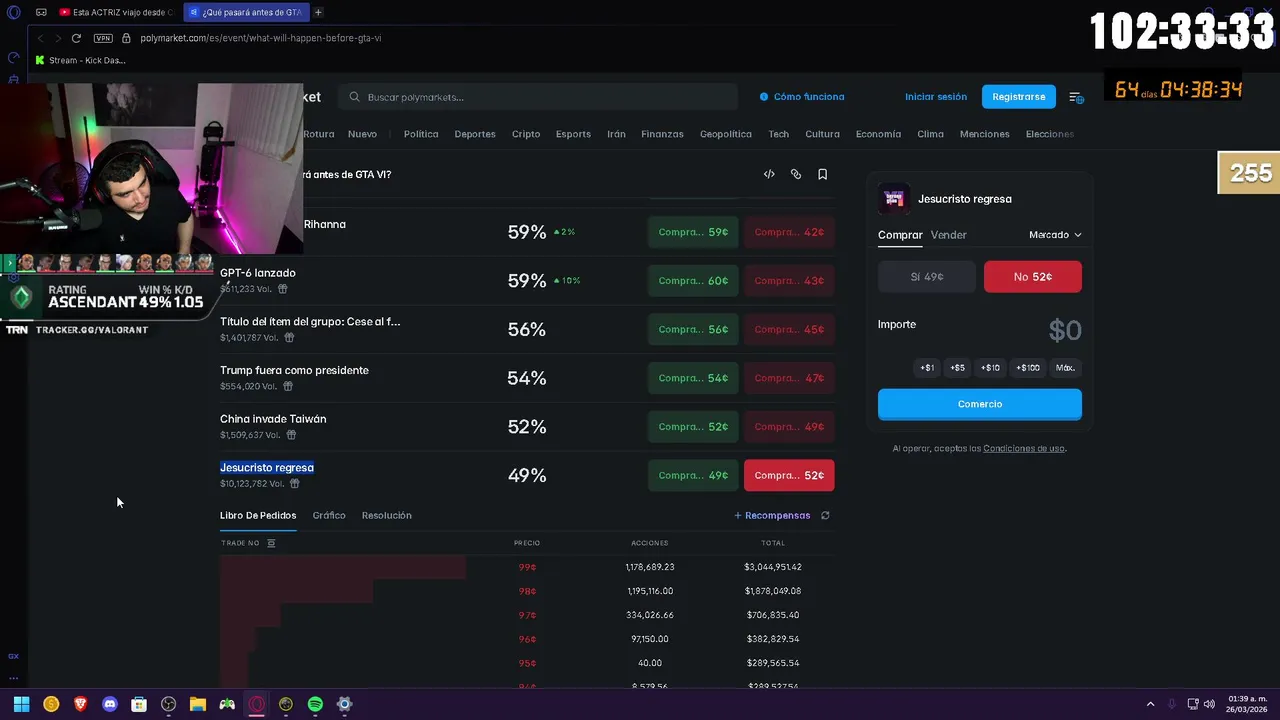Buy No at 49¢ on China invade Taiwán

point(789,427)
